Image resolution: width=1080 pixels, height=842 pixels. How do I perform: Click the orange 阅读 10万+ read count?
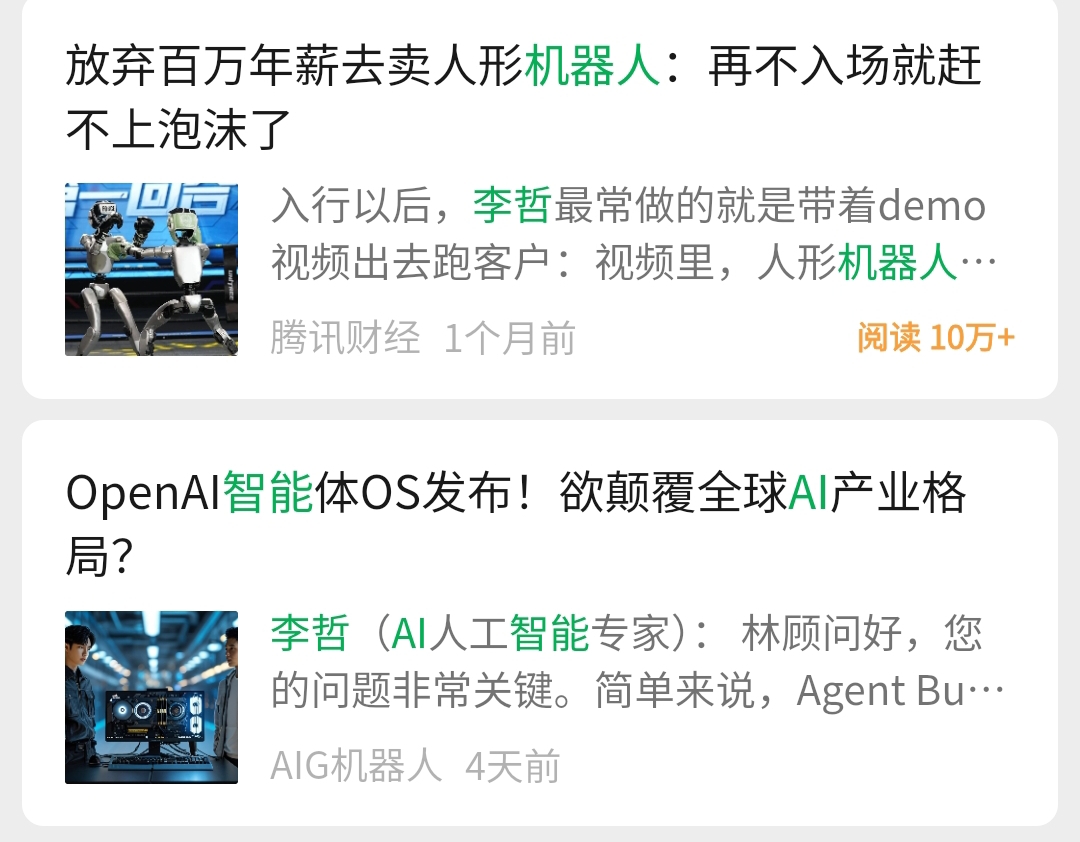click(936, 338)
